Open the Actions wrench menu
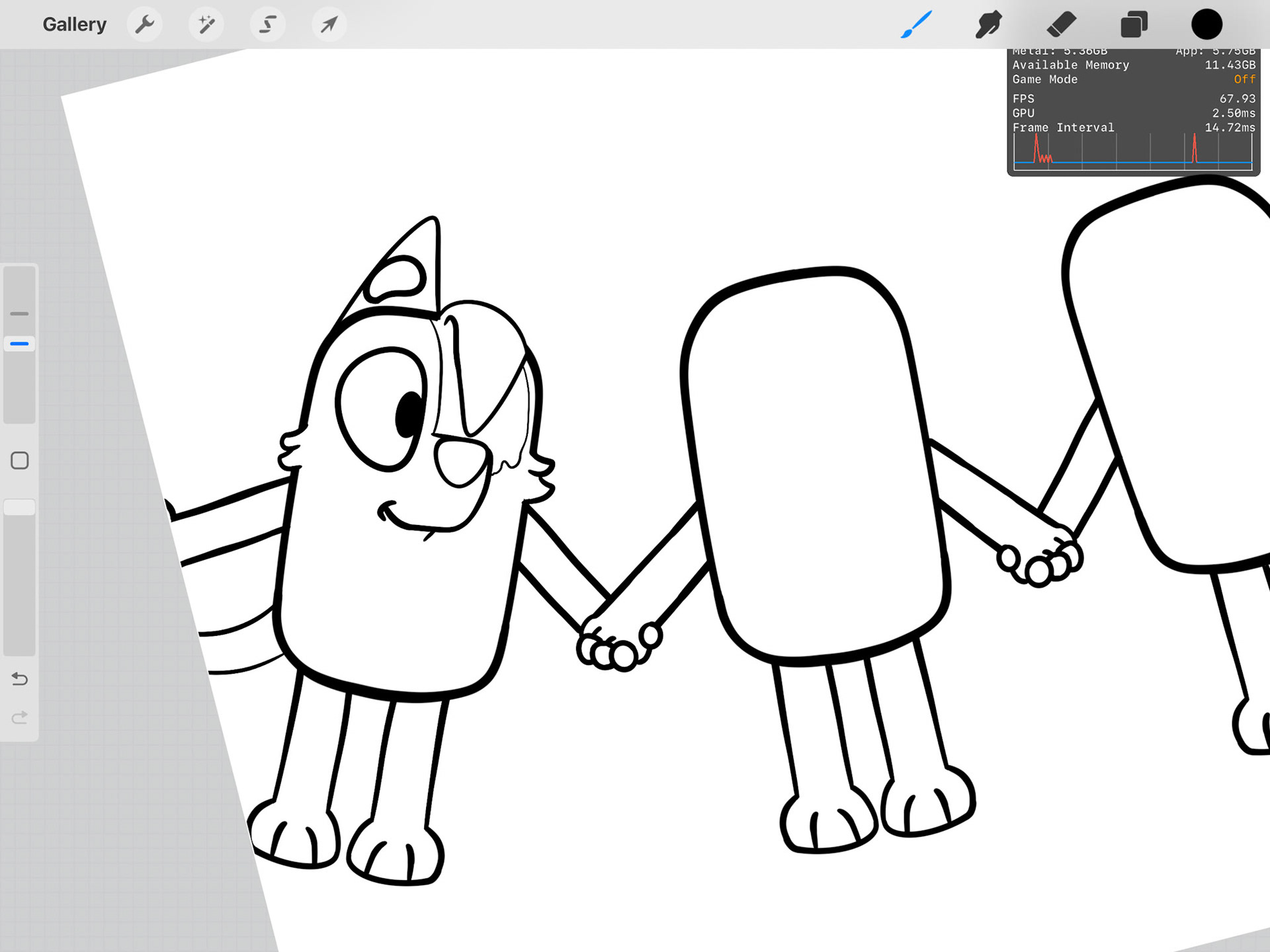Image resolution: width=1270 pixels, height=952 pixels. (144, 24)
